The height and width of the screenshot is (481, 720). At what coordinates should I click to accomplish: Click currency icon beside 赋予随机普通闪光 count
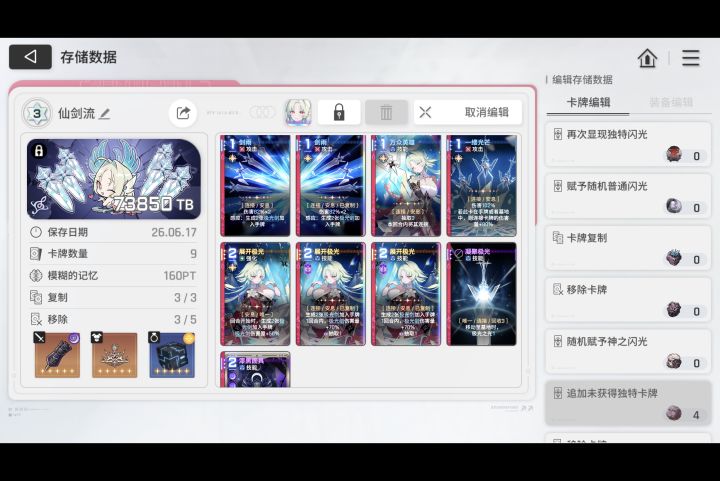pos(674,206)
